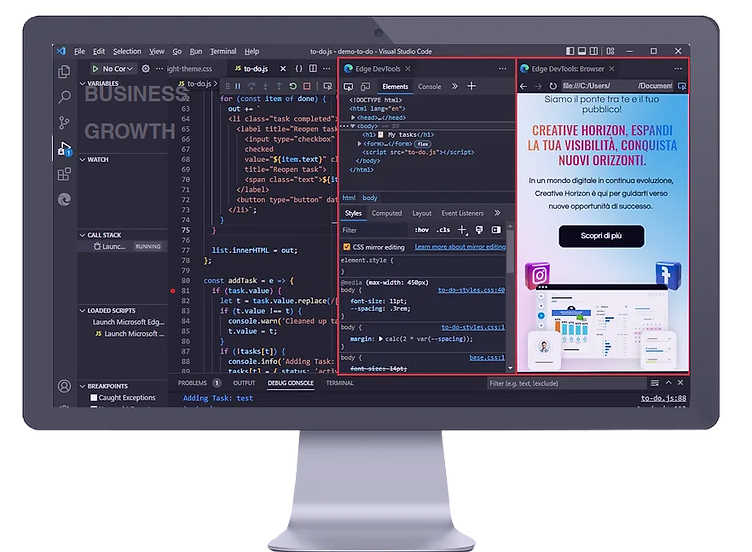Click Step Out in the debug toolbar
Screen dimensions: 752x552
pyautogui.click(x=279, y=86)
